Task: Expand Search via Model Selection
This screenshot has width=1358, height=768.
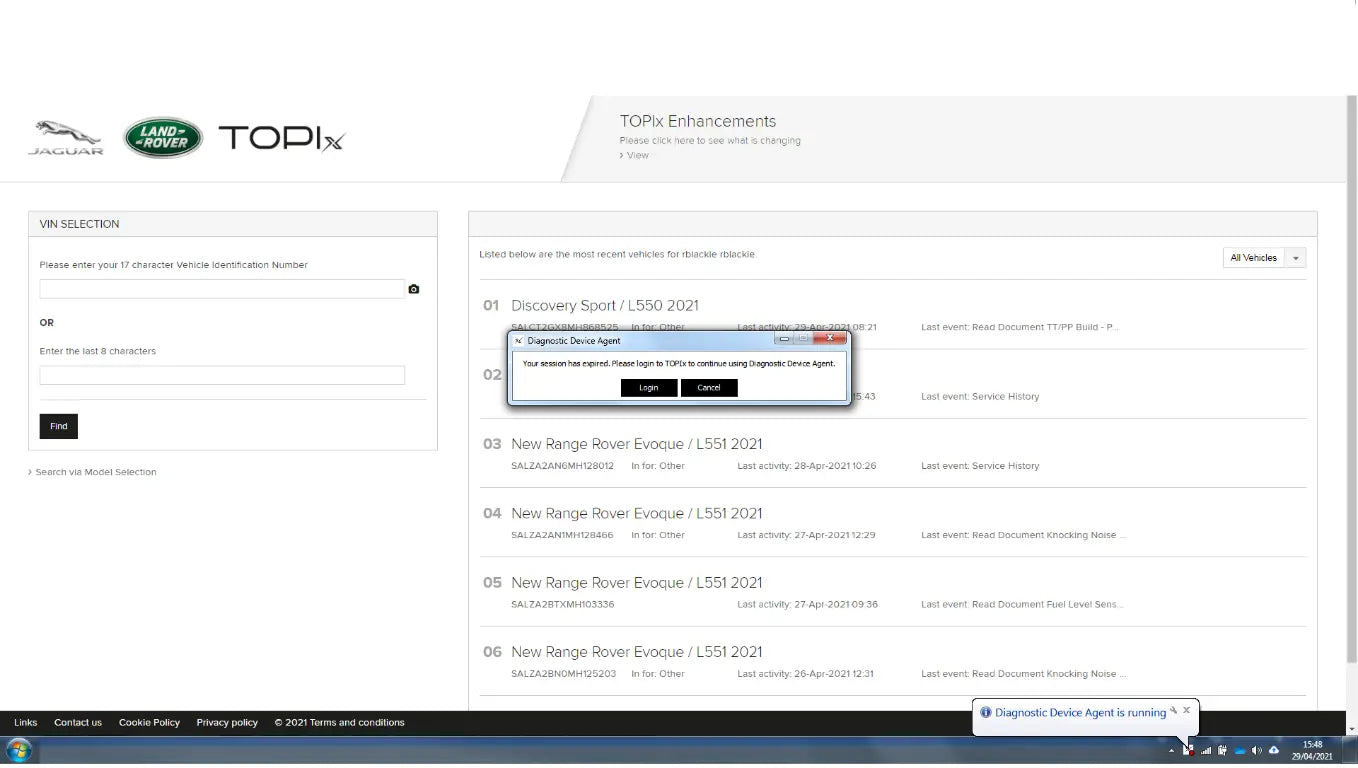Action: point(95,472)
